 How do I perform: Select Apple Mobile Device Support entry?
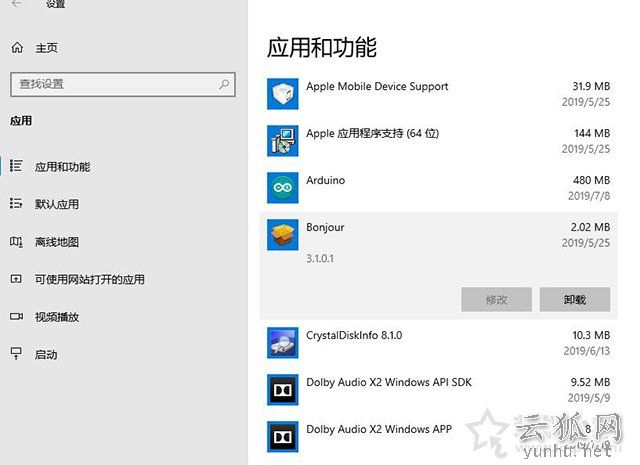coord(377,87)
